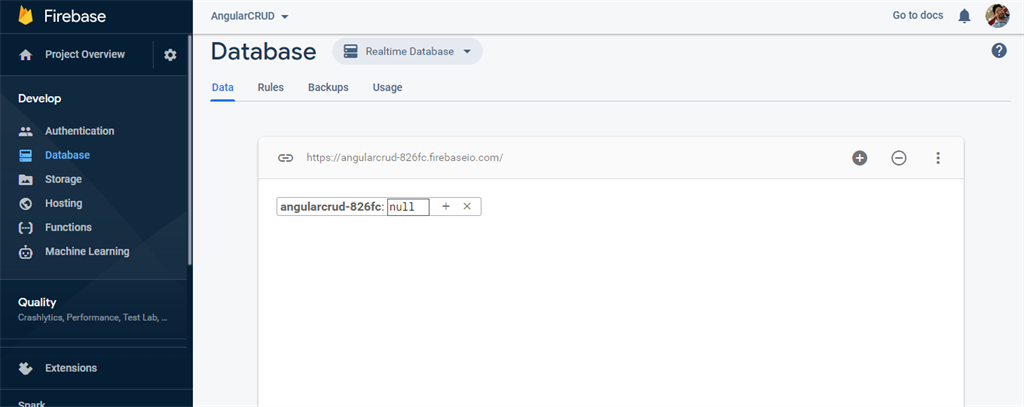Click the sidebar vertical scrollbar
This screenshot has height=407, width=1024.
pos(190,149)
